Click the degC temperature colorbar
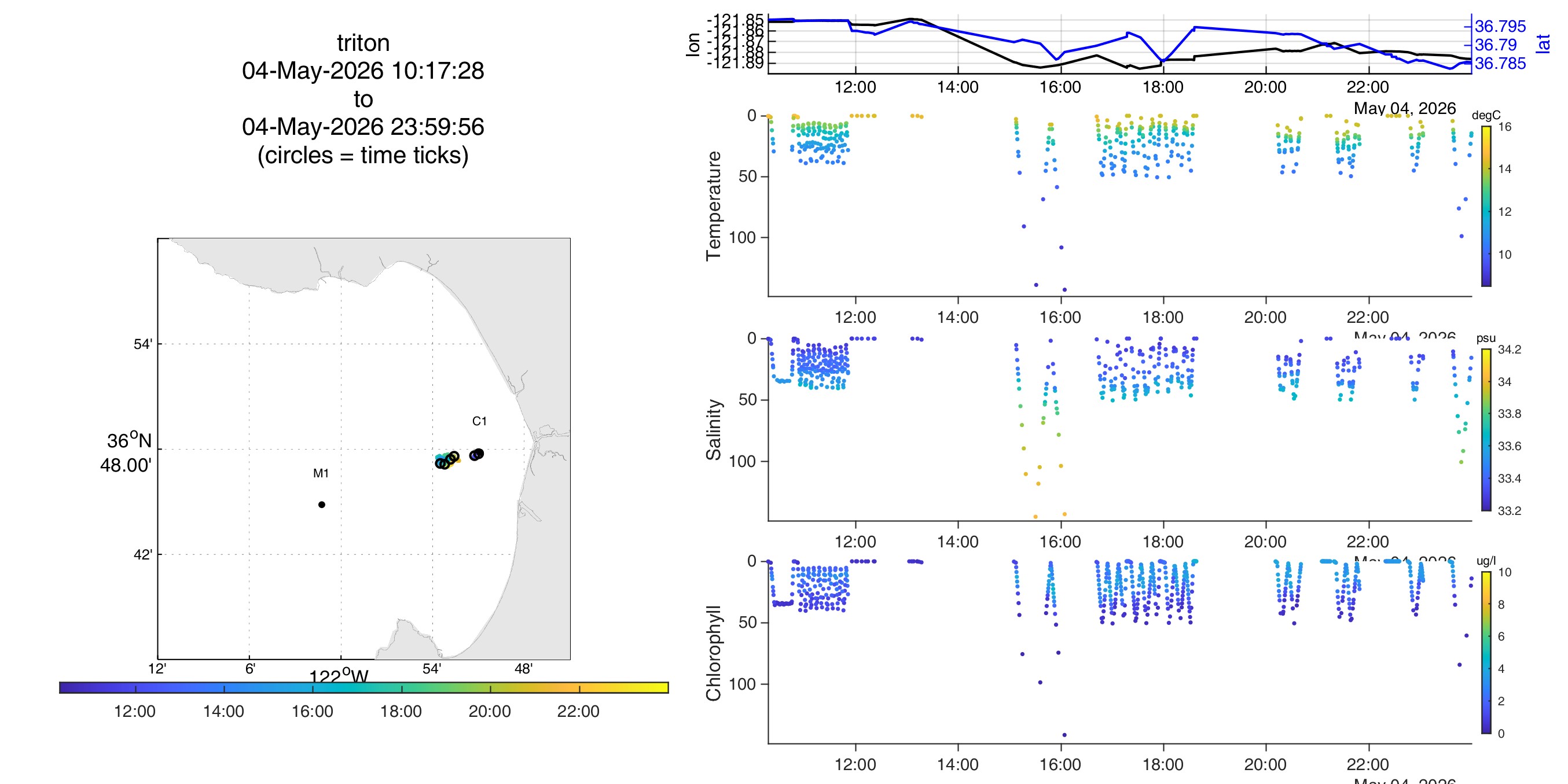Viewport: 1568px width, 784px height. click(x=1486, y=206)
